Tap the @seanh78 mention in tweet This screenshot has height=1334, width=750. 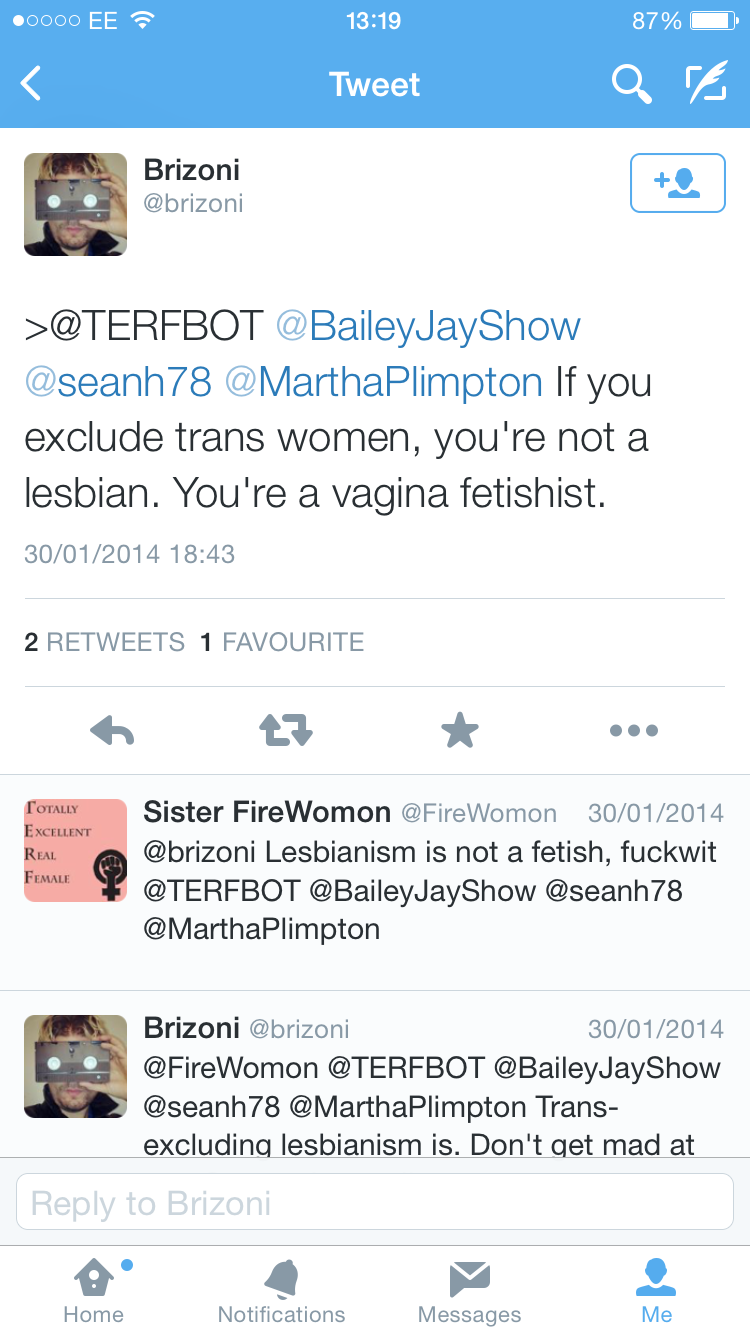118,382
